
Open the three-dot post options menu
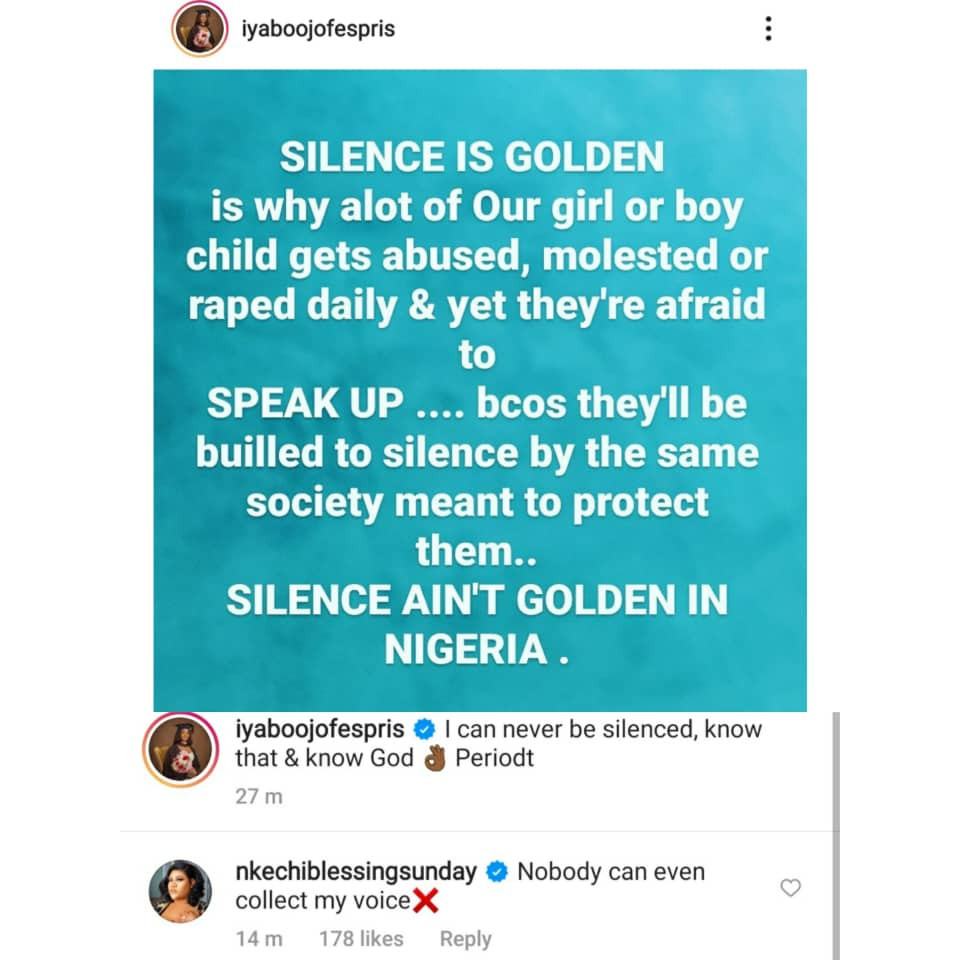tap(768, 29)
